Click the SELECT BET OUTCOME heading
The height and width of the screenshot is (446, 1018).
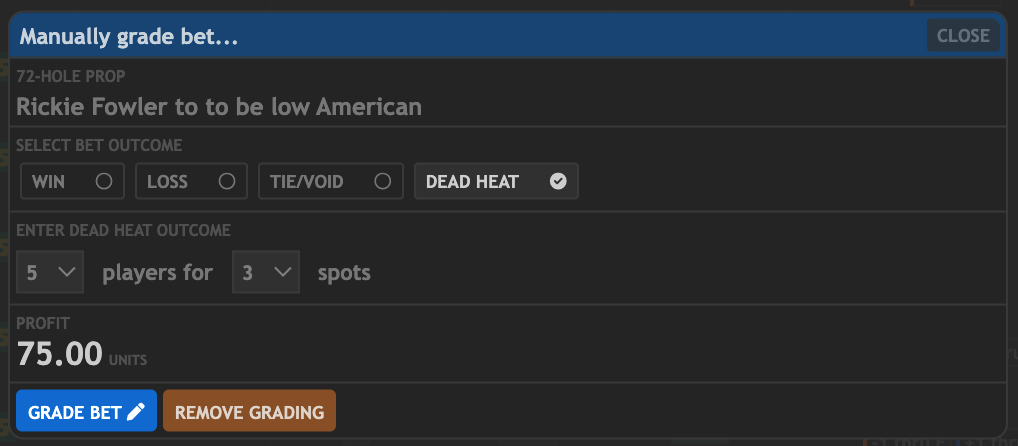(x=99, y=145)
